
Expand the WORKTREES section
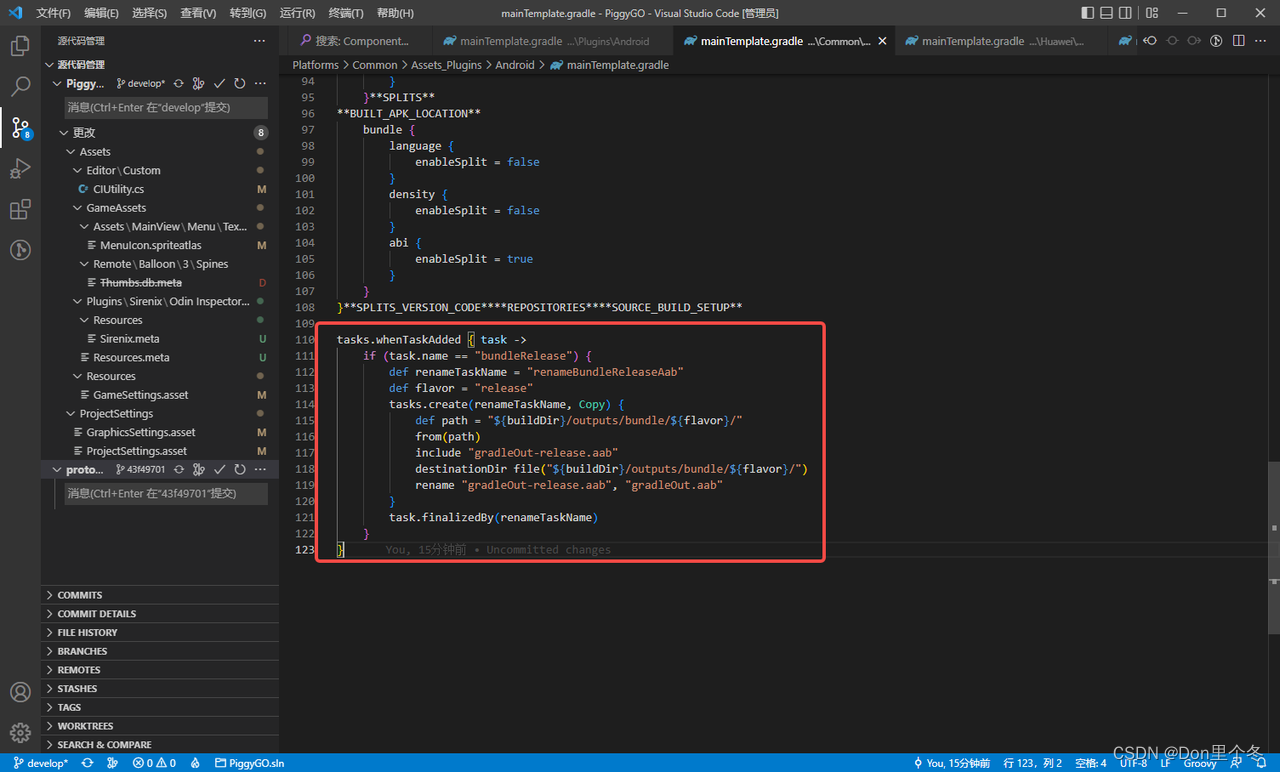pos(160,726)
